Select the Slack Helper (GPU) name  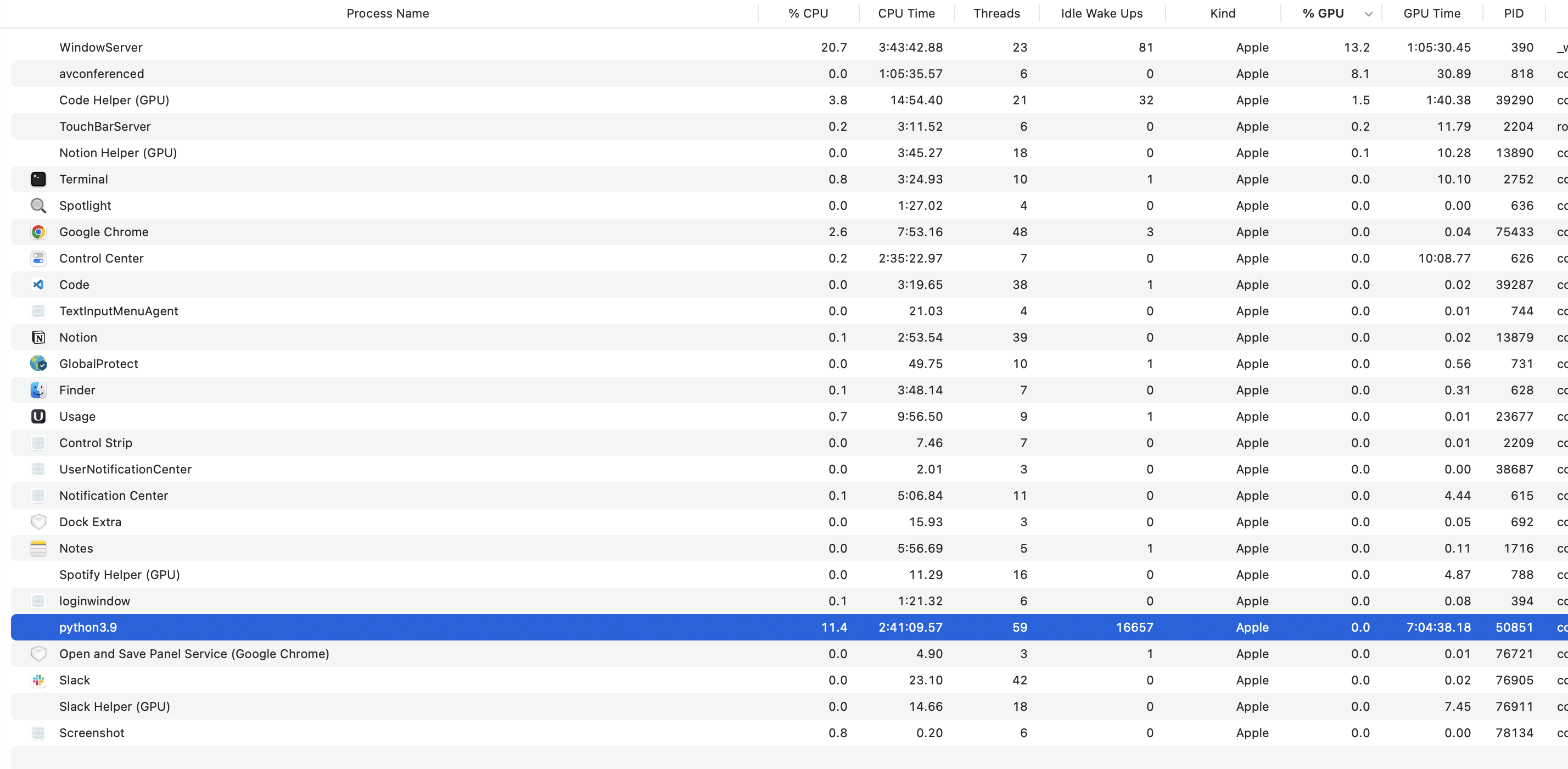click(x=114, y=706)
